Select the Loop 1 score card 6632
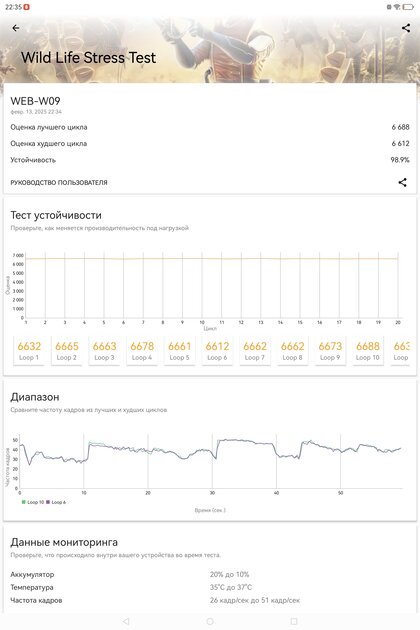420x630 pixels. (x=29, y=351)
